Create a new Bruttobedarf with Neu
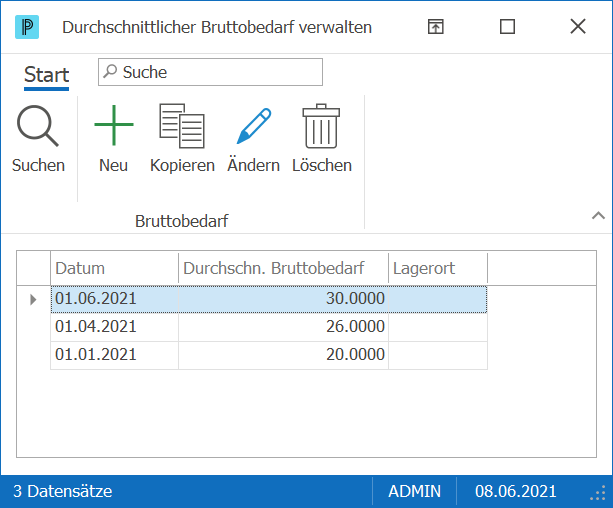This screenshot has height=508, width=613. tap(113, 139)
